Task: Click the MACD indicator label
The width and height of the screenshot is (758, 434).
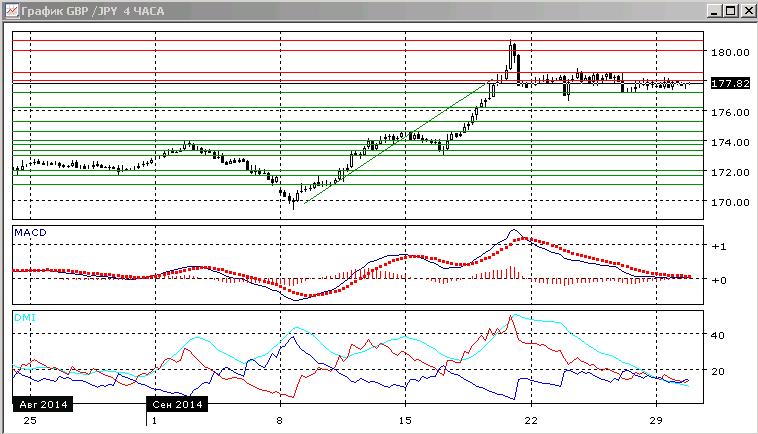Action: click(30, 232)
